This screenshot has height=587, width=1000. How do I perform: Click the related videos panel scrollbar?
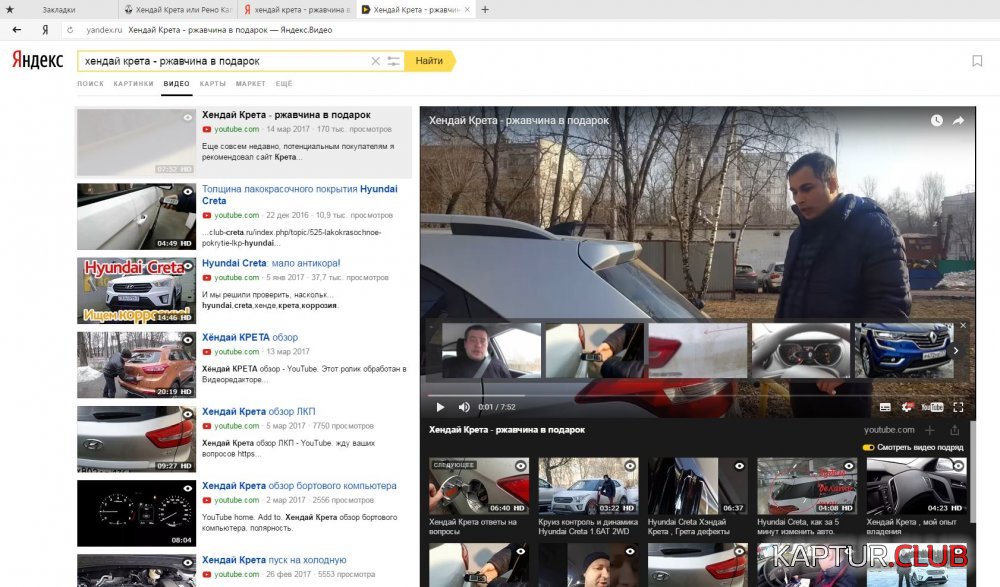973,472
